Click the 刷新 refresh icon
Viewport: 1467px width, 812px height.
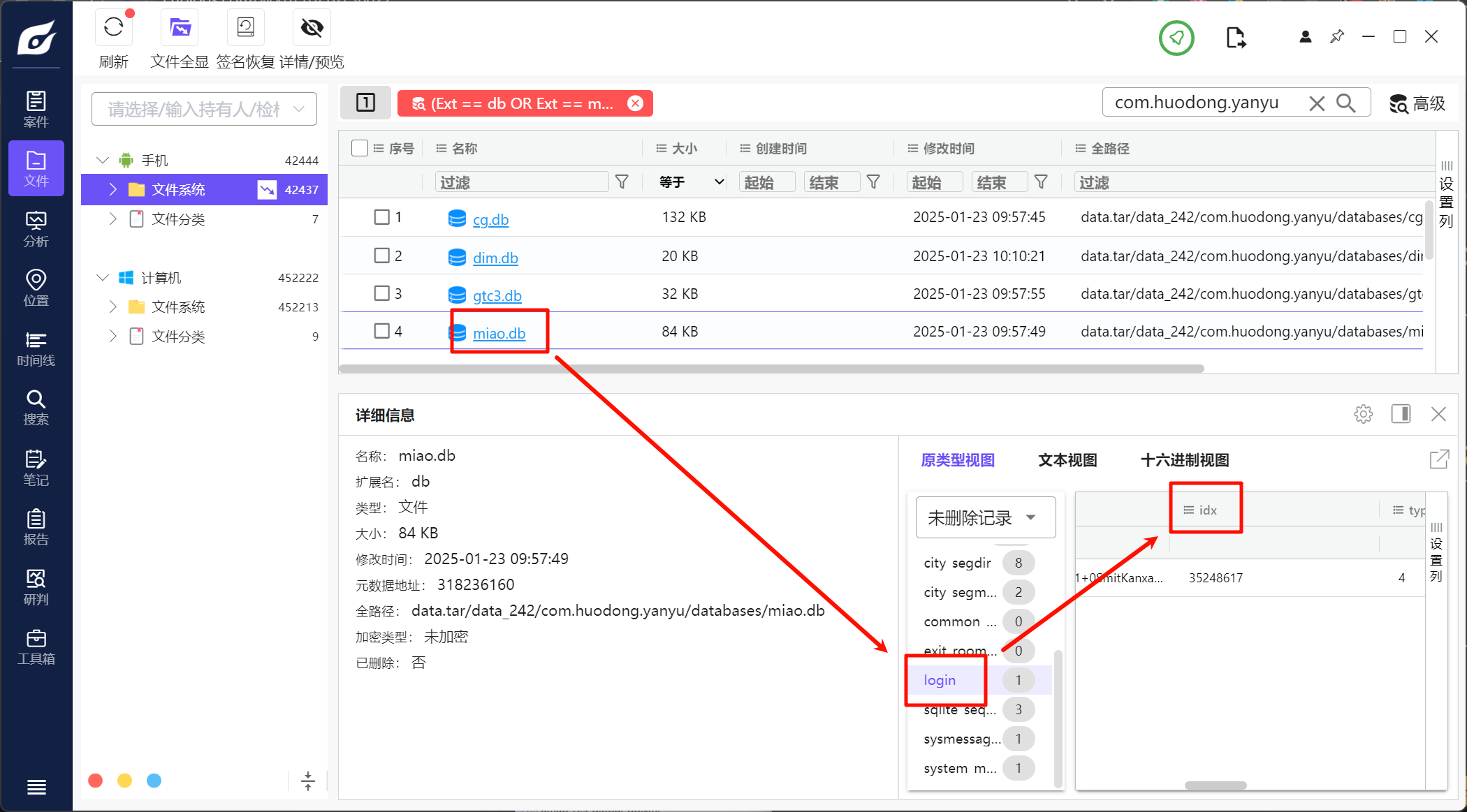point(114,28)
